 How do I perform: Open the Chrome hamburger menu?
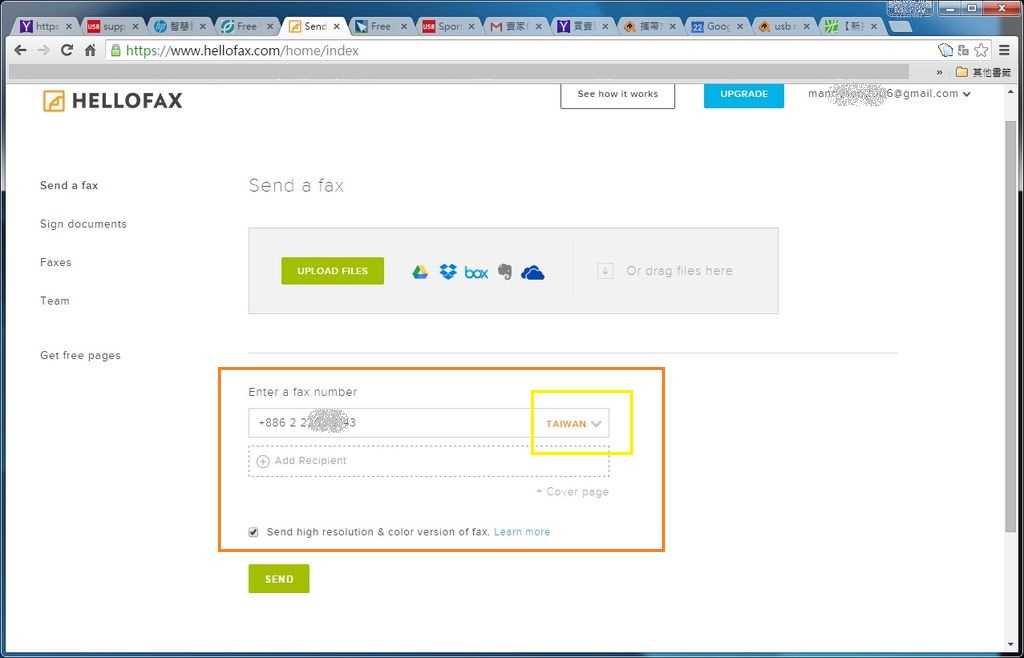1004,50
